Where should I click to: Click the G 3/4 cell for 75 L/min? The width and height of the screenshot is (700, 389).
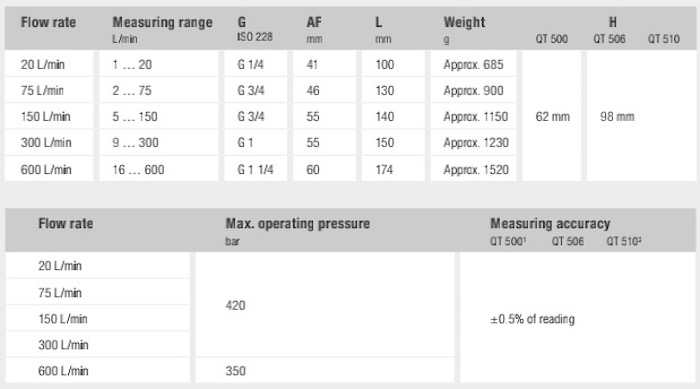250,91
